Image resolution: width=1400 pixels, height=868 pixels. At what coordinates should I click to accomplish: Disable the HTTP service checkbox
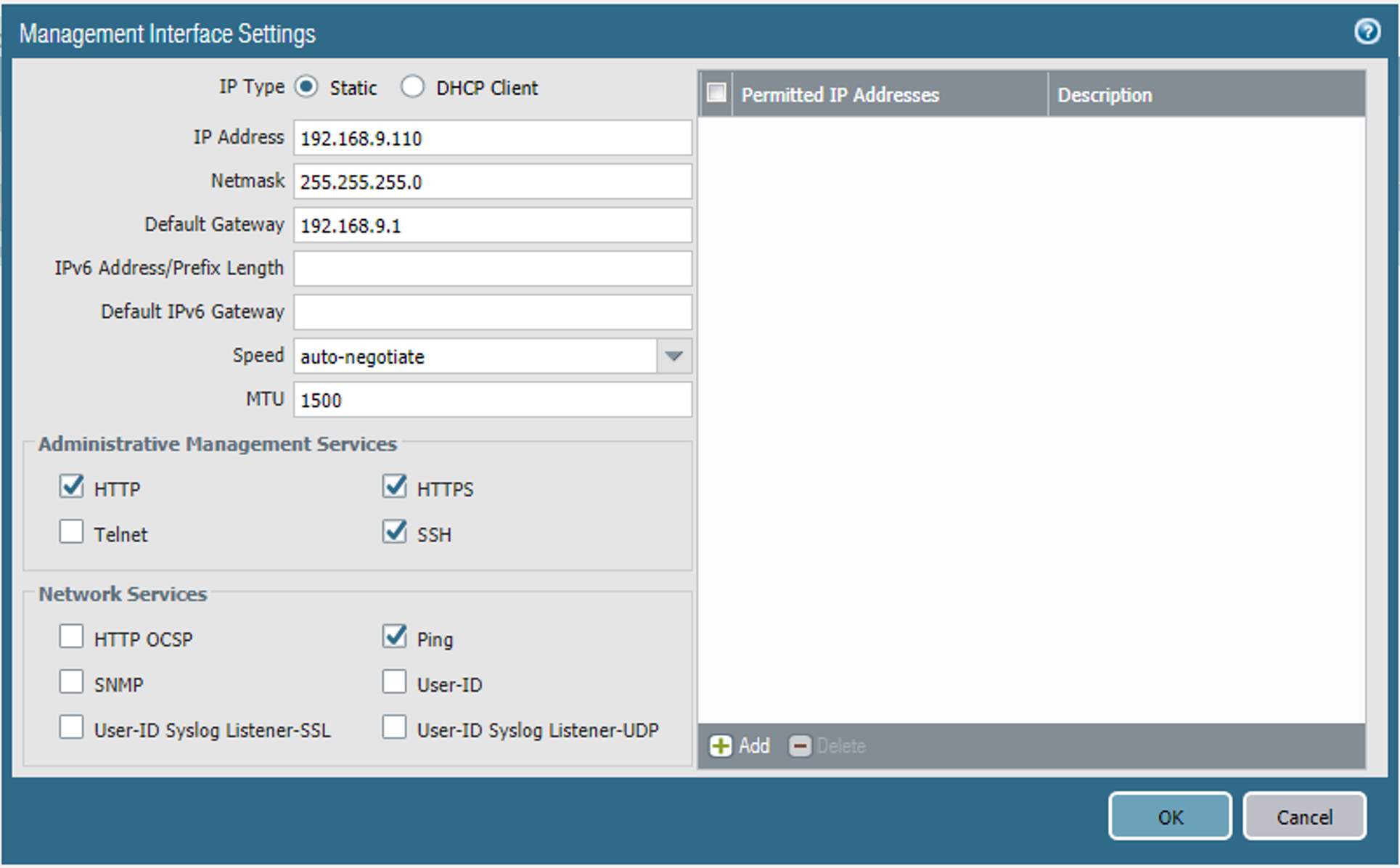[x=71, y=487]
